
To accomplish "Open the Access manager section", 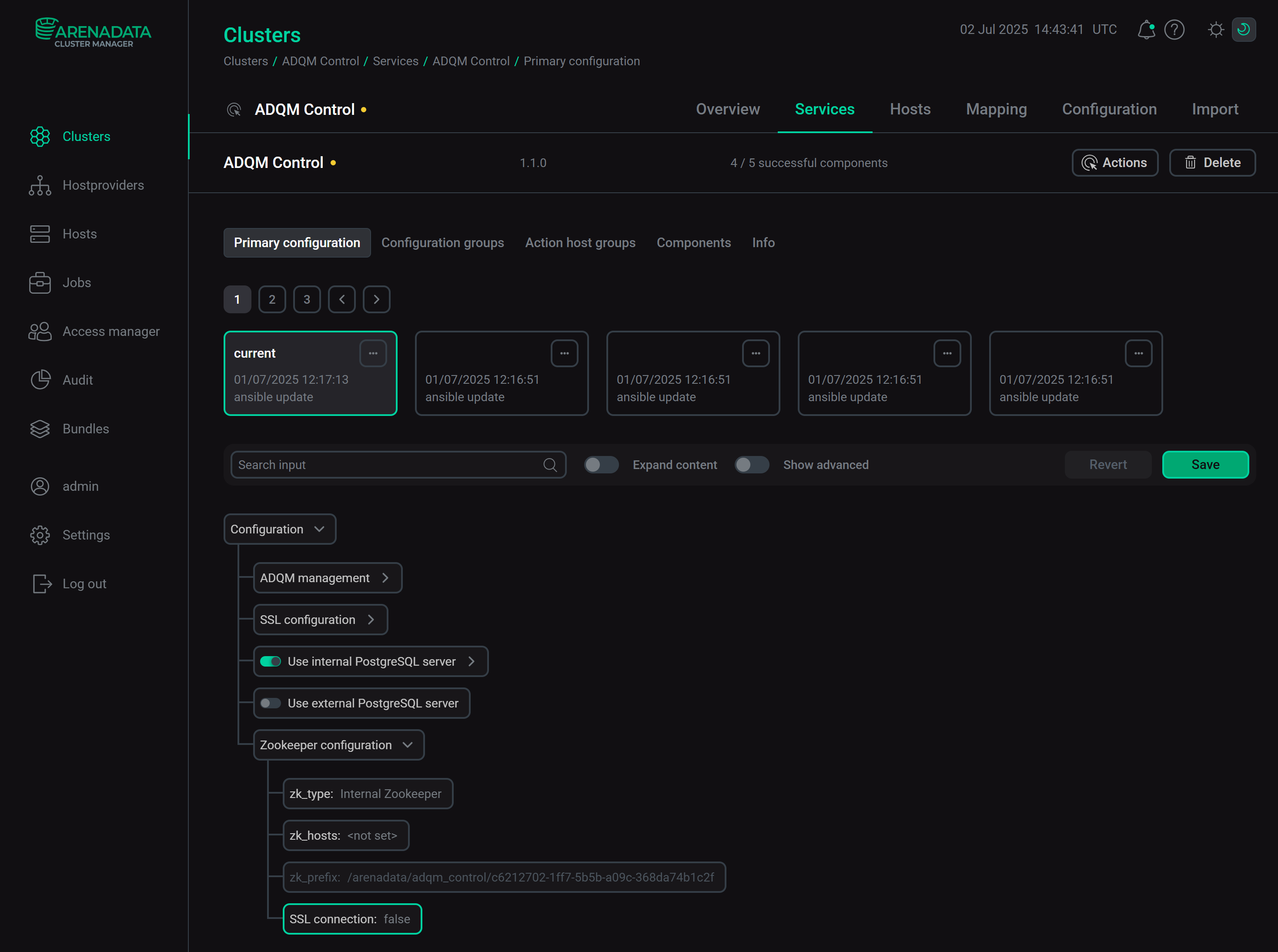I will click(111, 332).
